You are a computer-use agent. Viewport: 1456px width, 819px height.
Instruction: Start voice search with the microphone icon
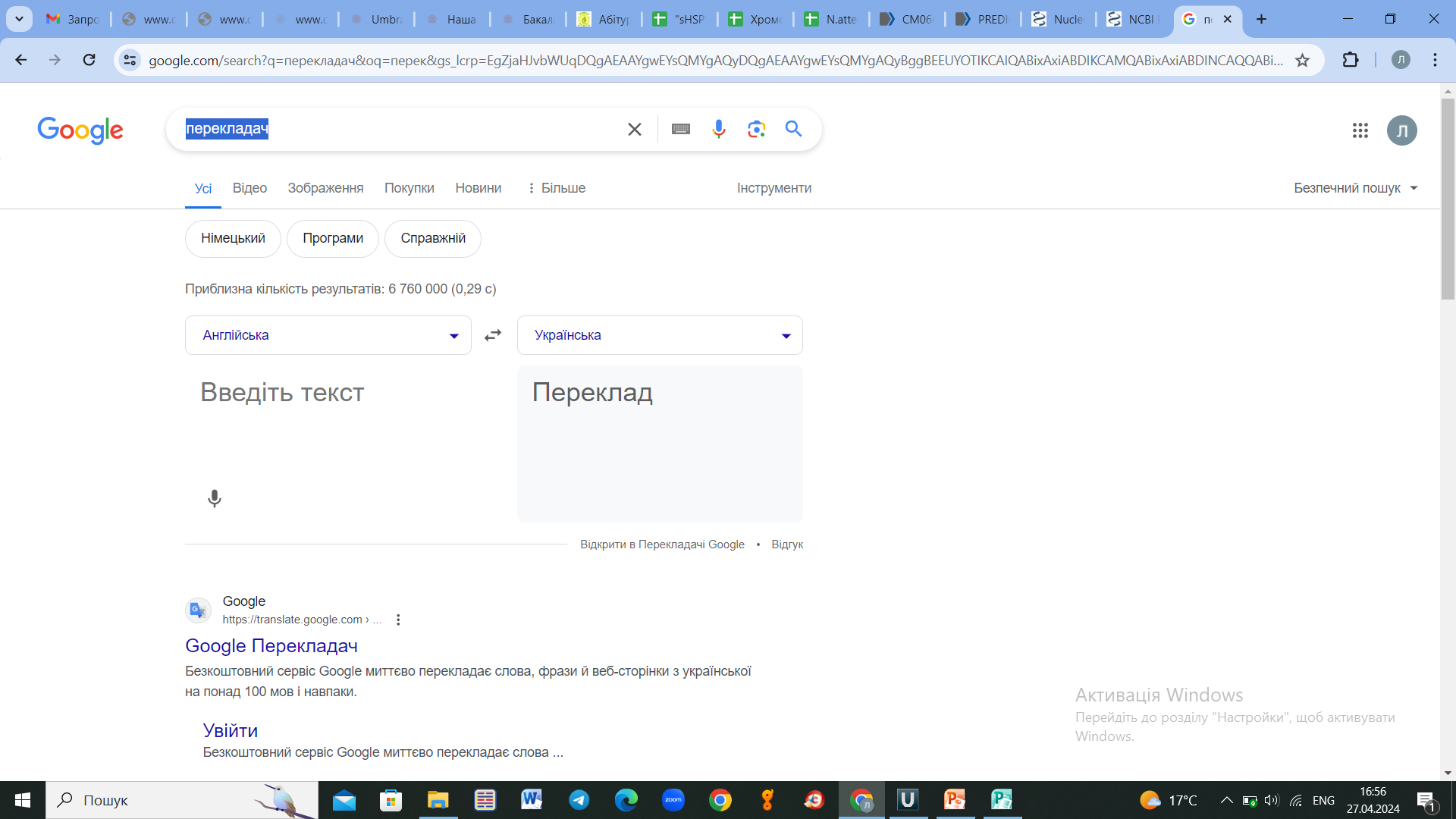pos(719,130)
